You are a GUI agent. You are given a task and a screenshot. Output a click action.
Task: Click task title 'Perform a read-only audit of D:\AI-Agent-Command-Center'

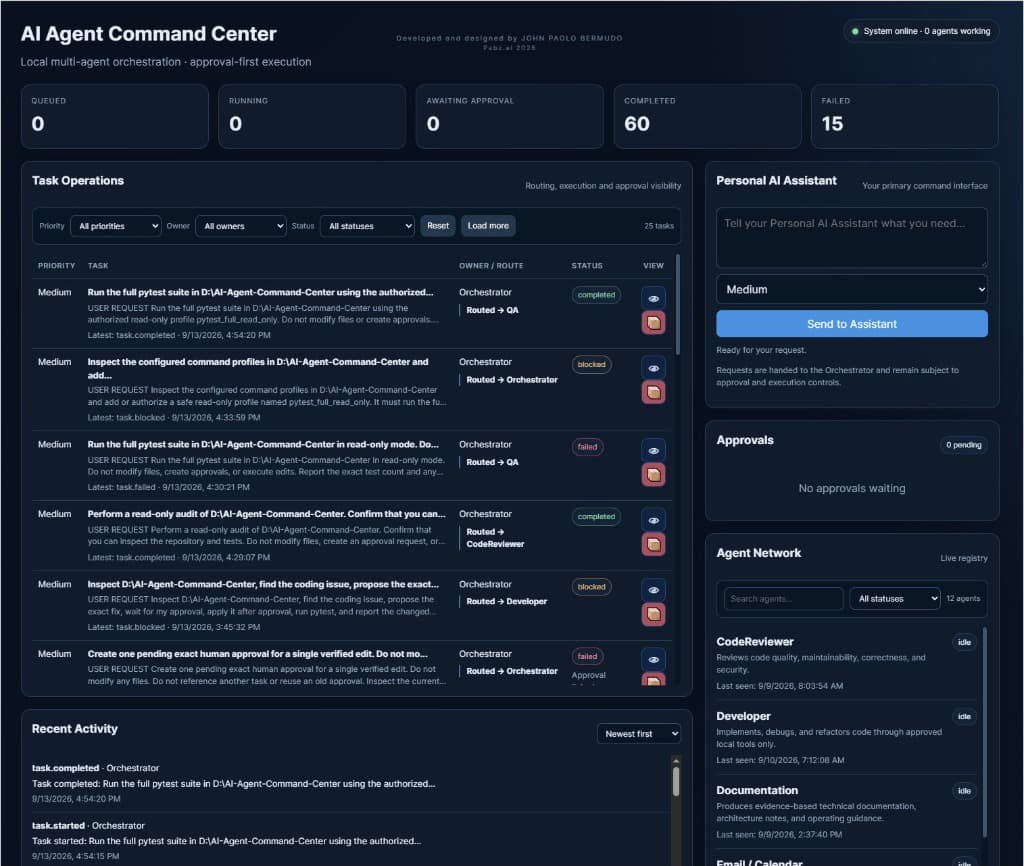click(x=266, y=514)
